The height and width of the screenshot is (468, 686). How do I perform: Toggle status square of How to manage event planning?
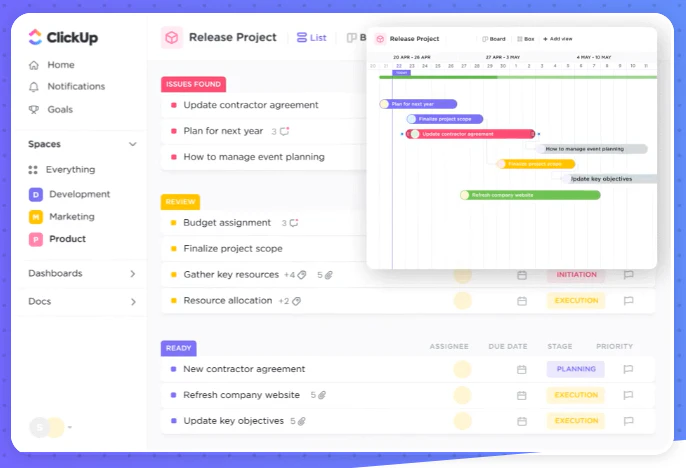[174, 157]
